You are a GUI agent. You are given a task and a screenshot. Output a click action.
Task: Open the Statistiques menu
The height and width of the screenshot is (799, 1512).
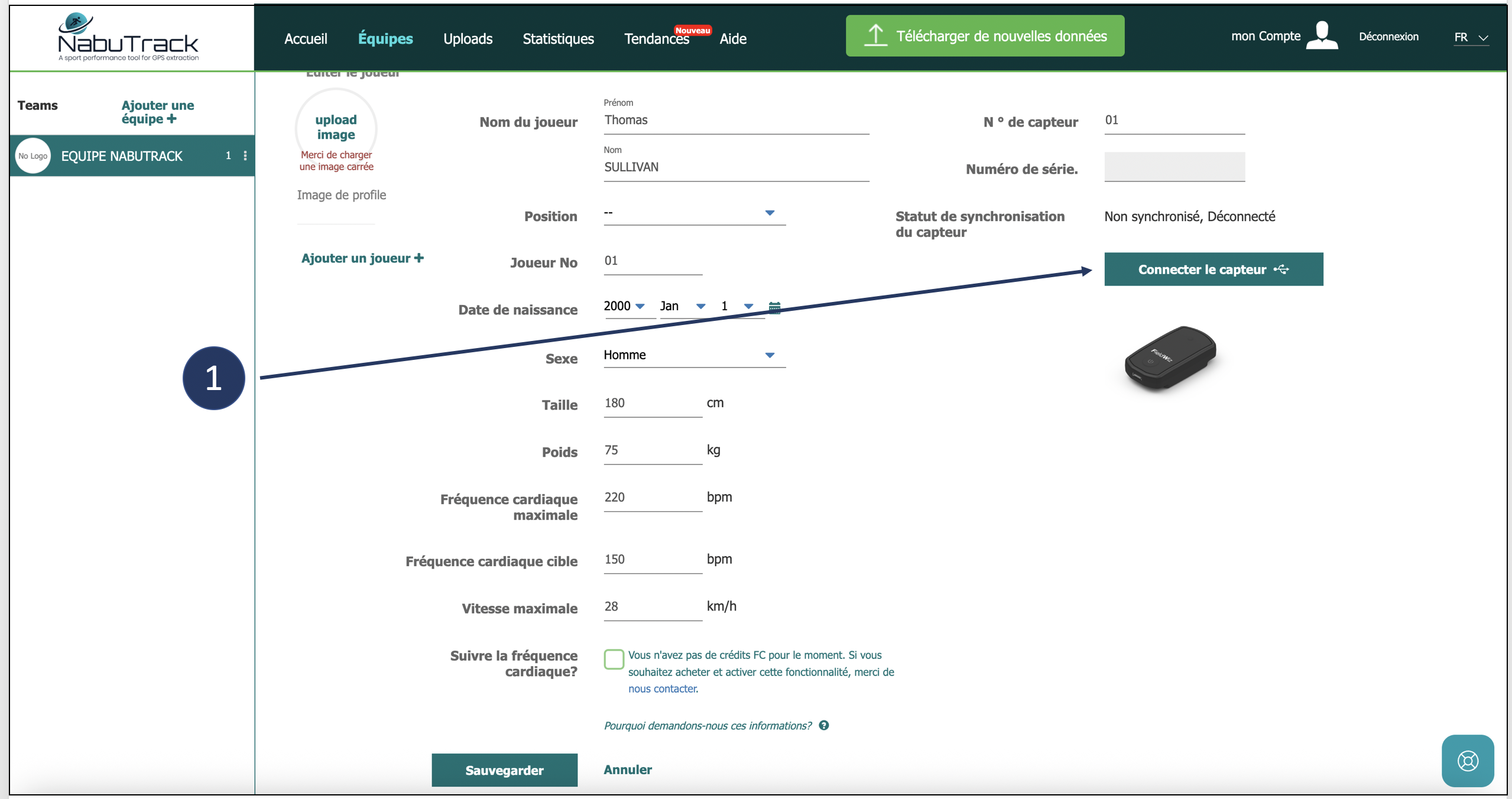coord(558,39)
